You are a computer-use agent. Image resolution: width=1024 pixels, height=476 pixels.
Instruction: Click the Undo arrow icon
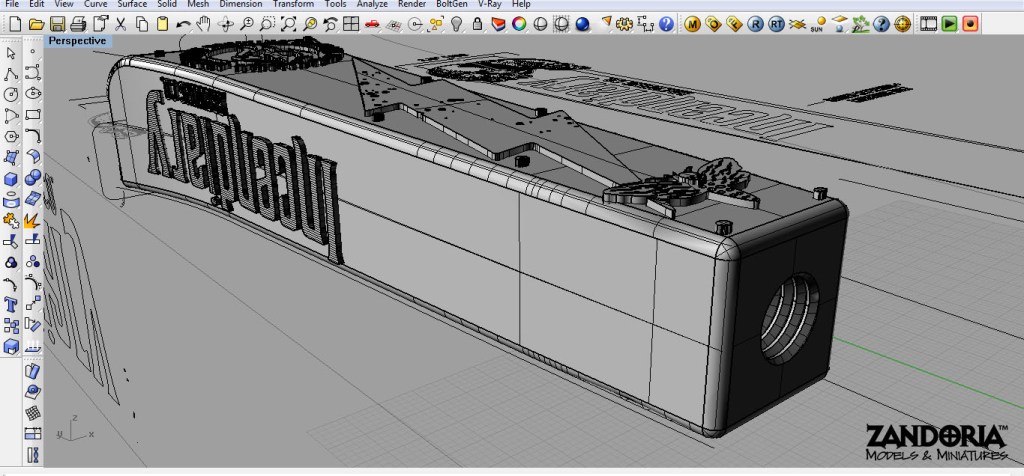(183, 22)
